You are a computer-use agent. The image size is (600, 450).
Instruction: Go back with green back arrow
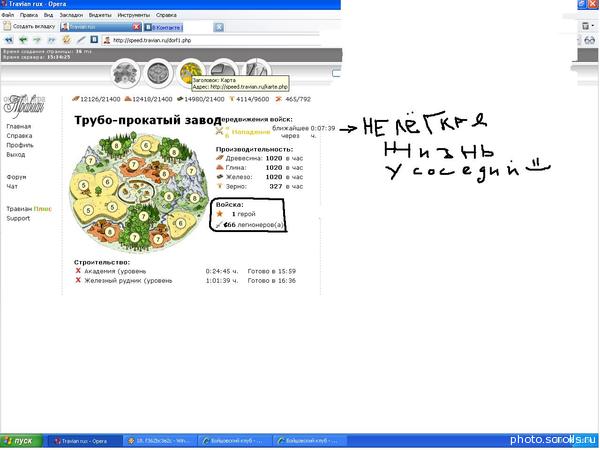click(23, 40)
